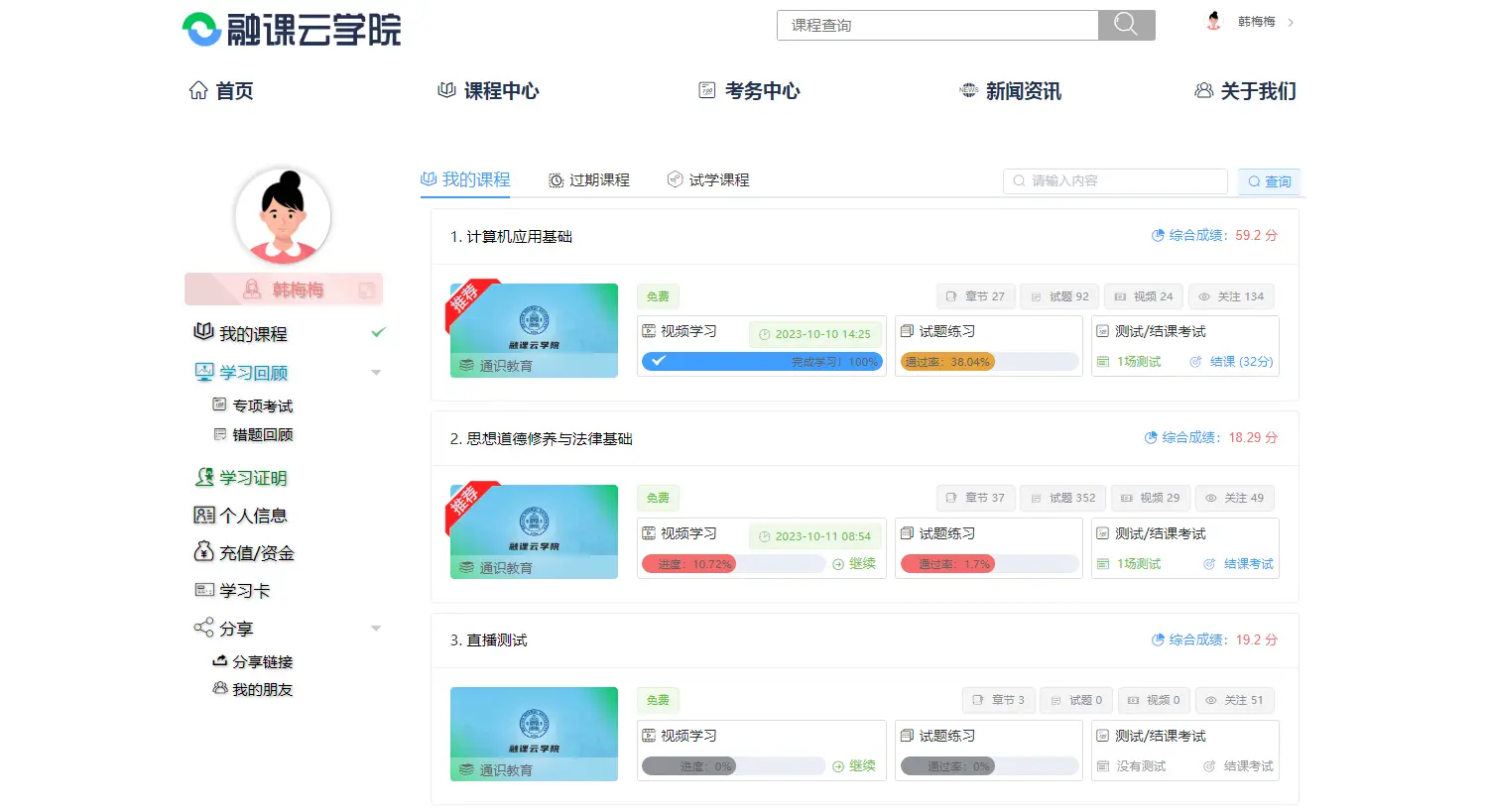The width and height of the screenshot is (1488, 812).
Task: Collapse the 分享 sidebar section
Action: pos(376,629)
